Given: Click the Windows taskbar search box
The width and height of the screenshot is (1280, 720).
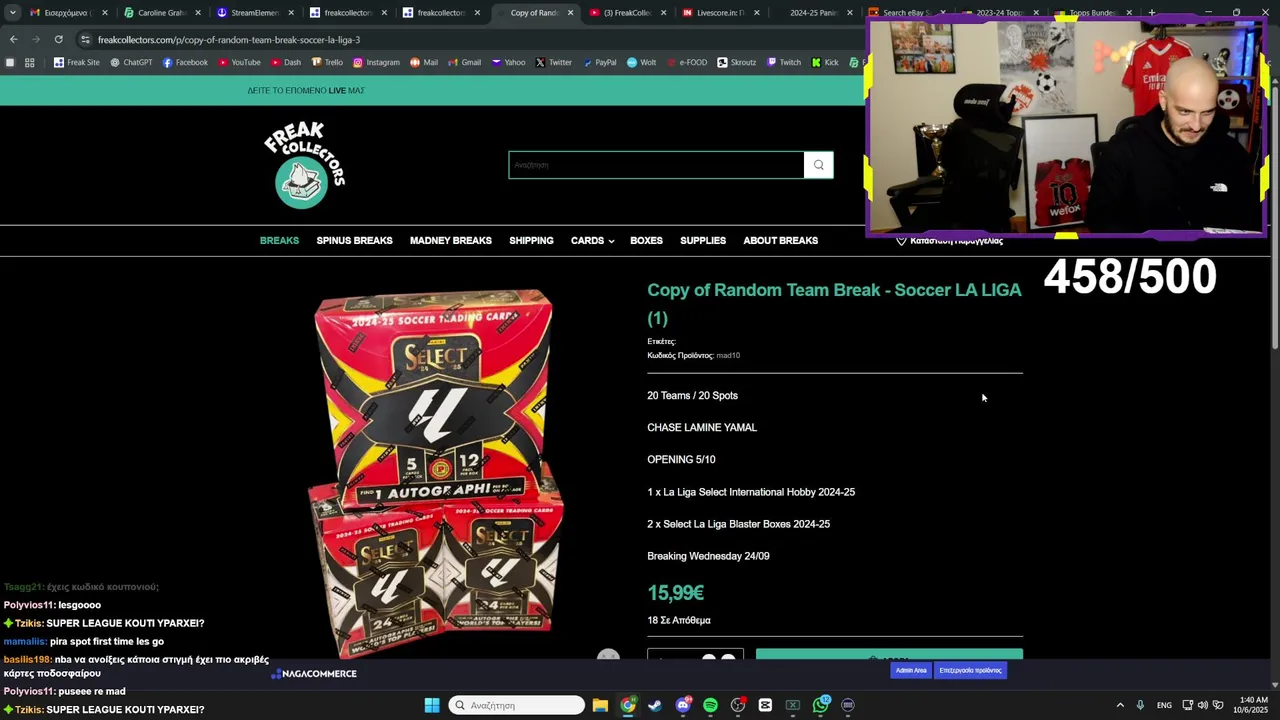Looking at the screenshot, I should coord(516,705).
